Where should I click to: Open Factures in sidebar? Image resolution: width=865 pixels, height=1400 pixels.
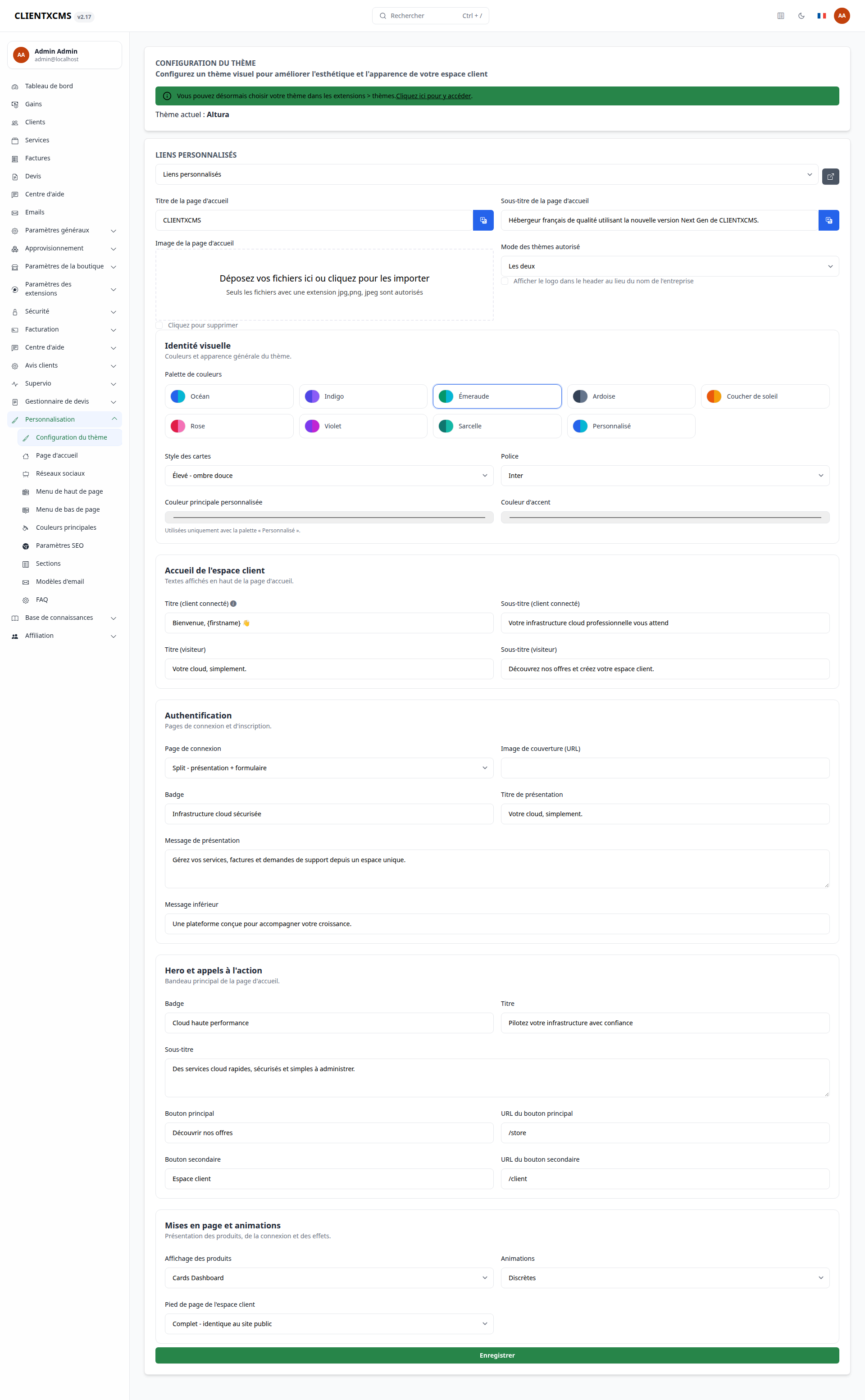(64, 159)
